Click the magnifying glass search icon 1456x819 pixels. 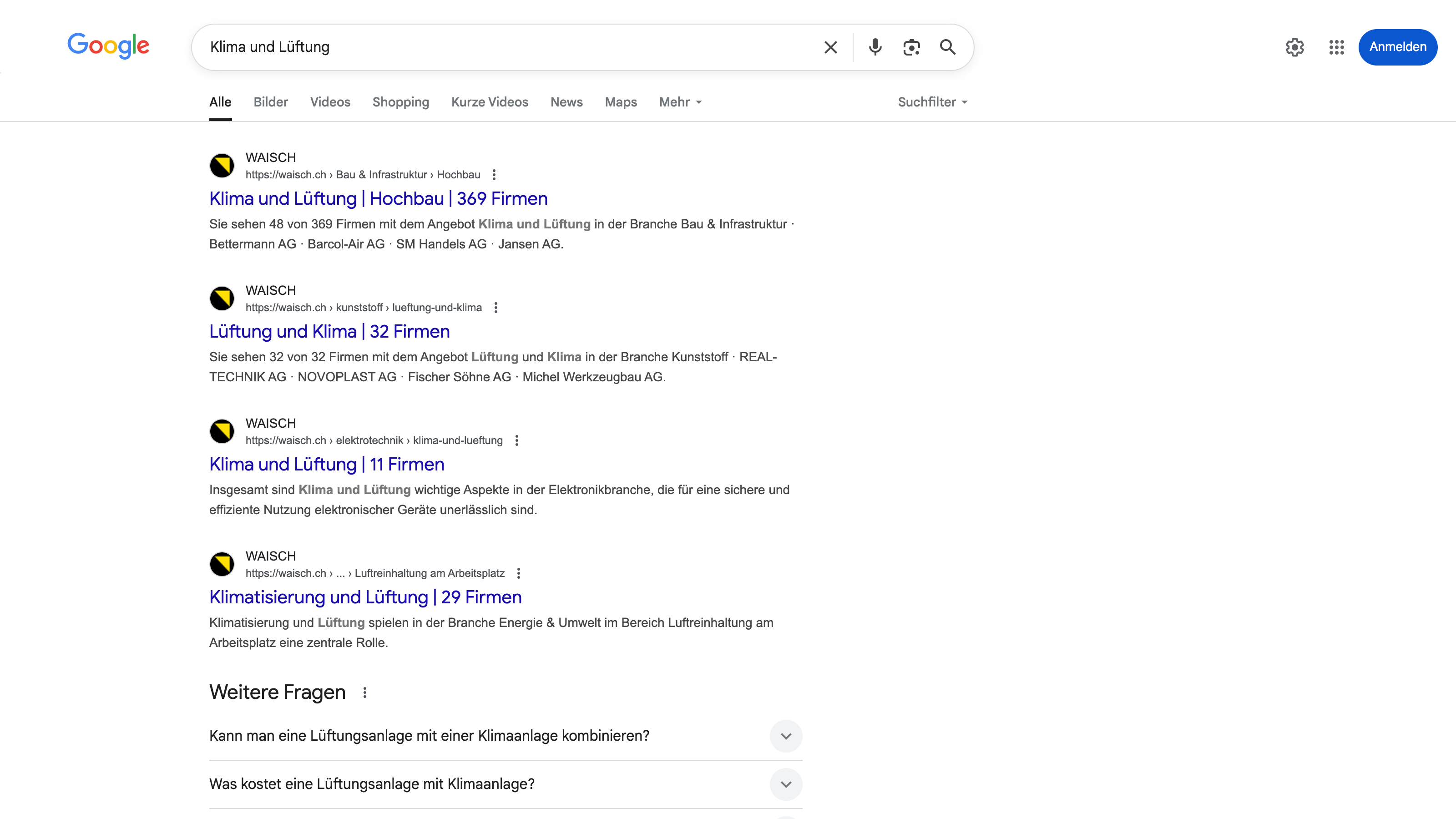pos(948,47)
